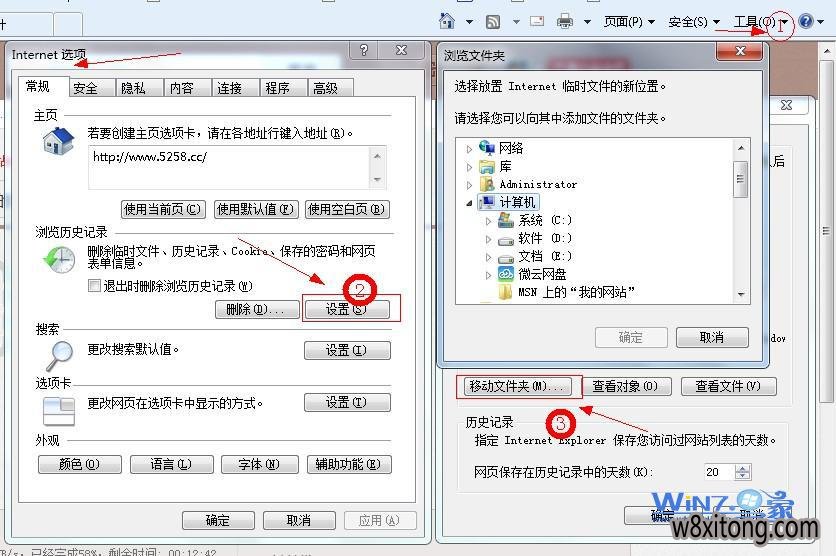Click the RSS feeds icon
The height and width of the screenshot is (556, 836).
click(493, 21)
